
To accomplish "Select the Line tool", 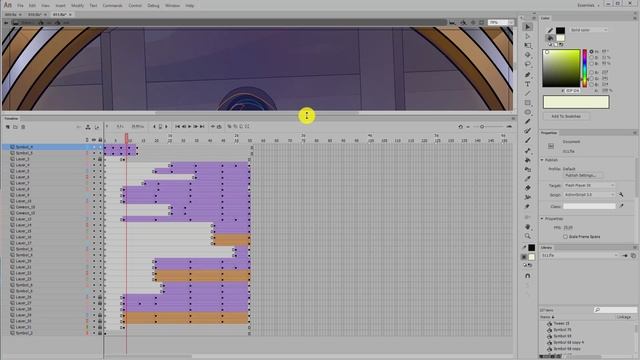I will pyautogui.click(x=527, y=93).
